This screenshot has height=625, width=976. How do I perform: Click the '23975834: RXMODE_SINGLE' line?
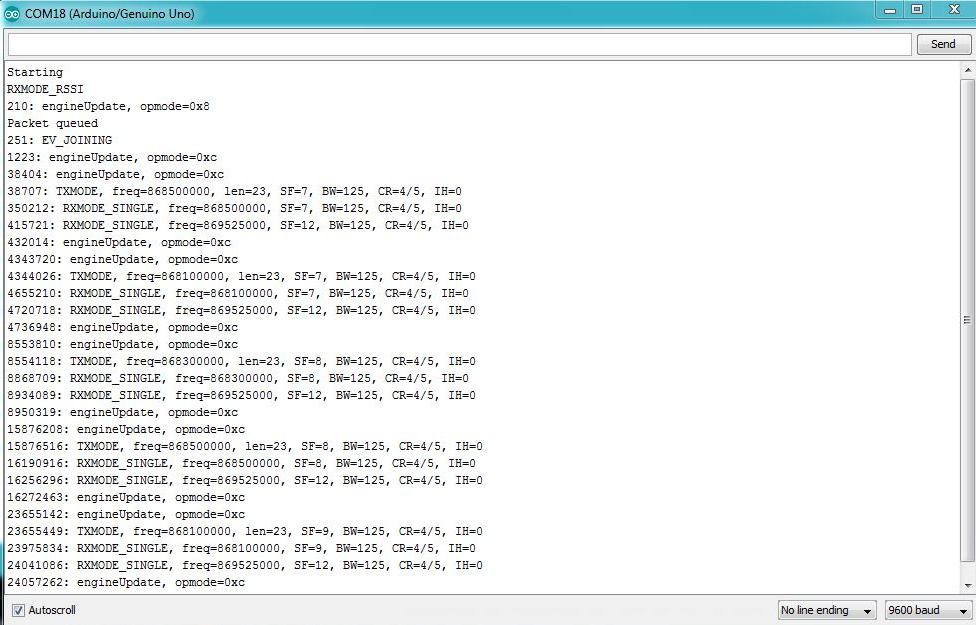tap(242, 548)
